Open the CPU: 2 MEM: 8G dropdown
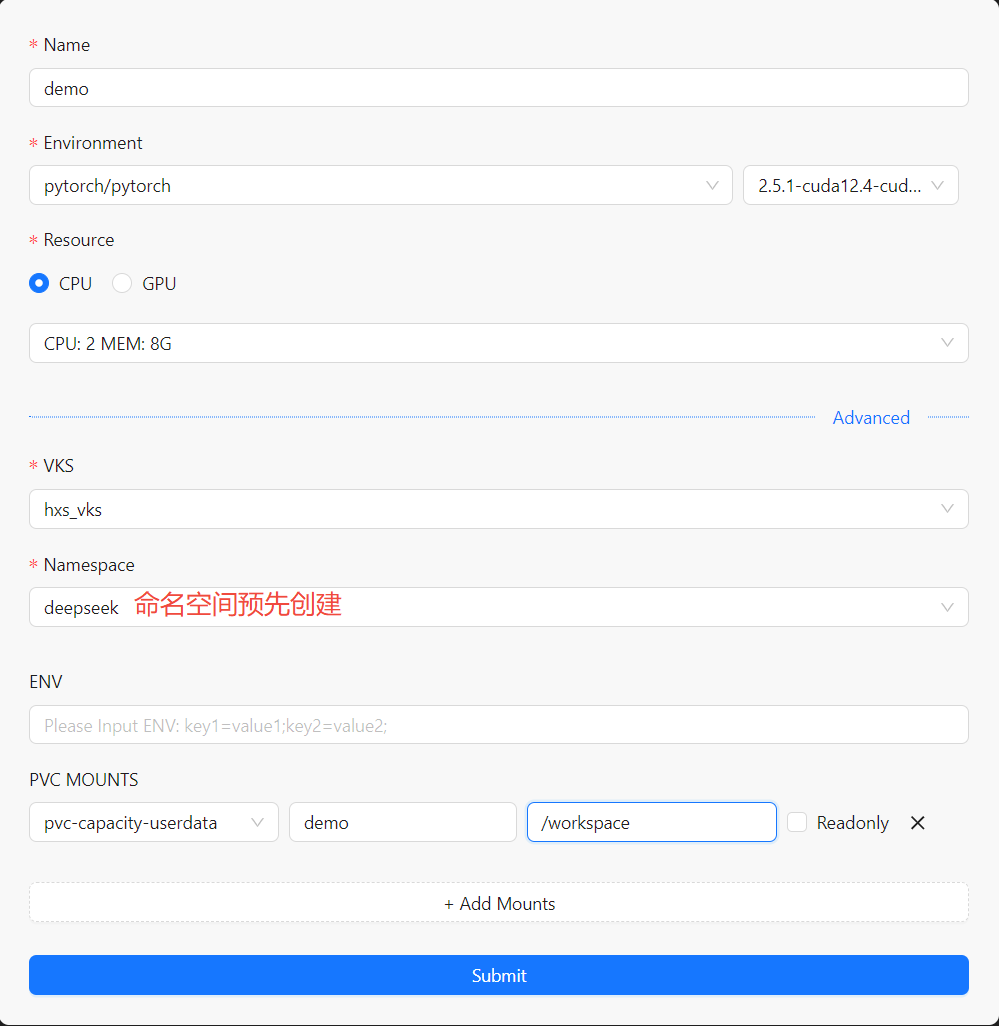Image resolution: width=999 pixels, height=1026 pixels. coord(480,343)
